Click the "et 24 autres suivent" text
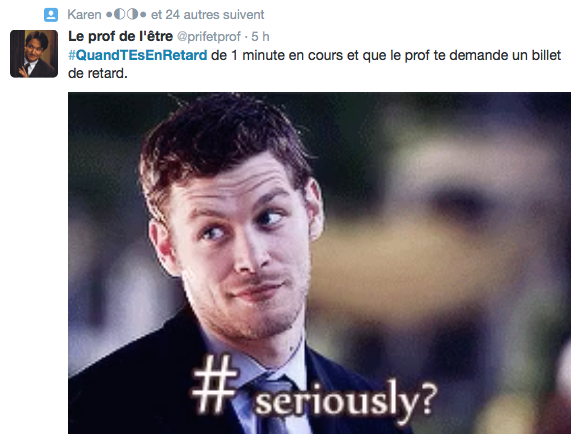 208,15
